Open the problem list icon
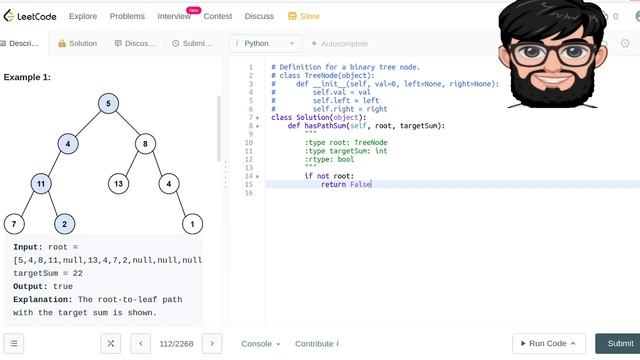 click(14, 344)
